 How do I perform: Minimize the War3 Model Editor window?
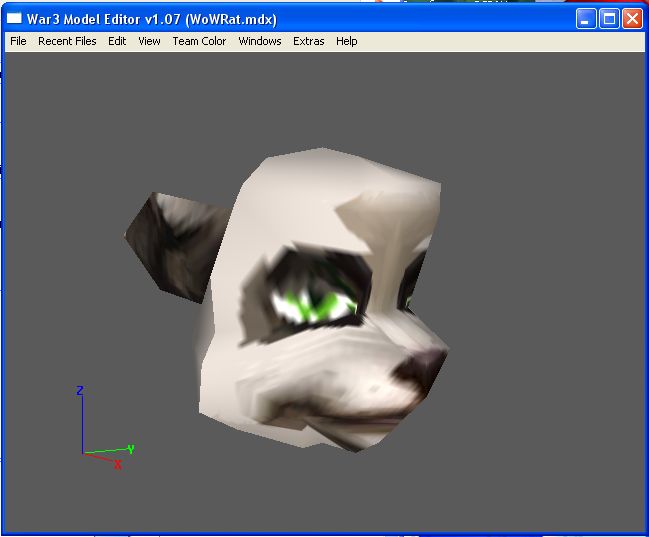[x=585, y=19]
